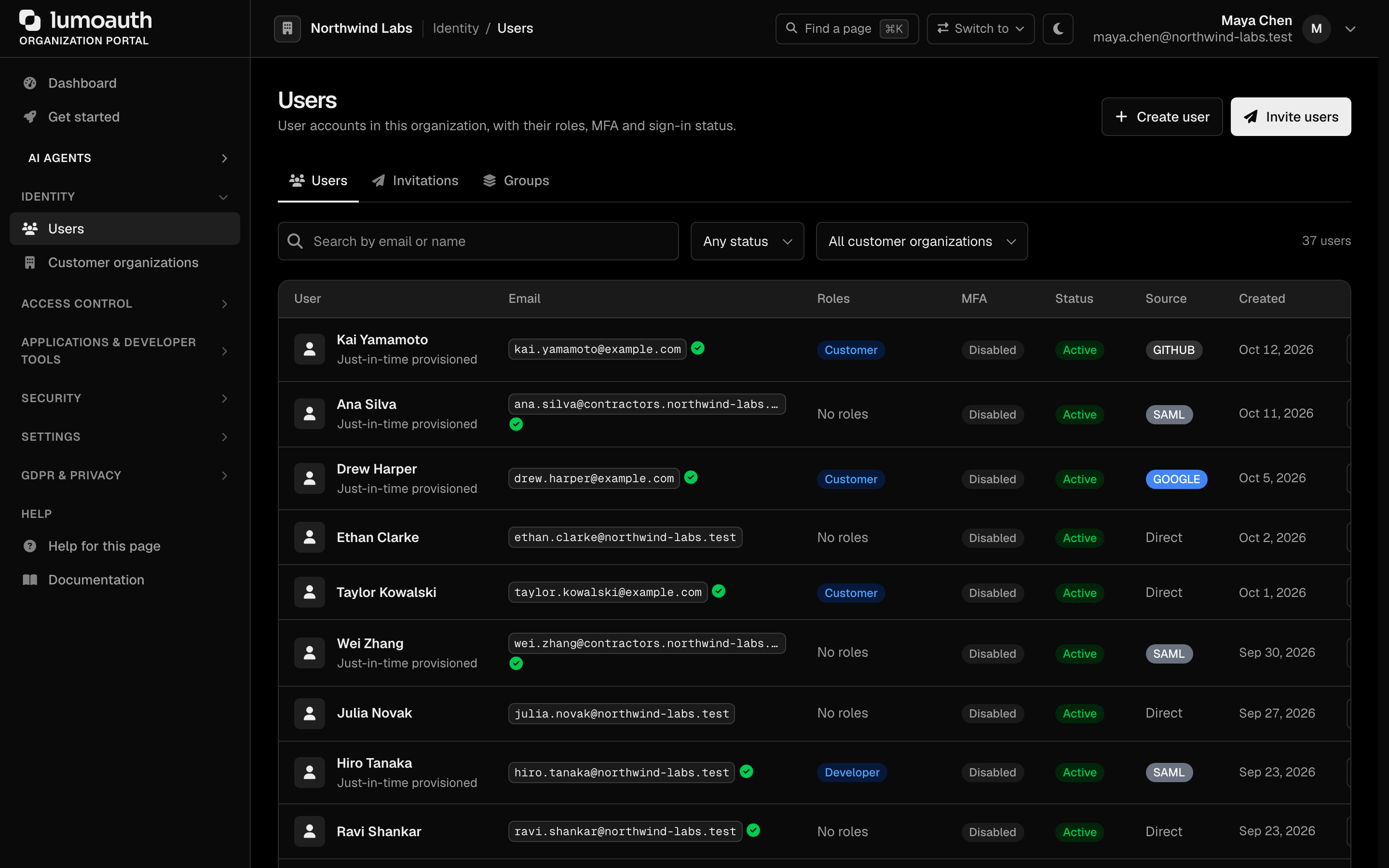1389x868 pixels.
Task: Click Taylor Kowalski's avatar icon
Action: point(309,593)
